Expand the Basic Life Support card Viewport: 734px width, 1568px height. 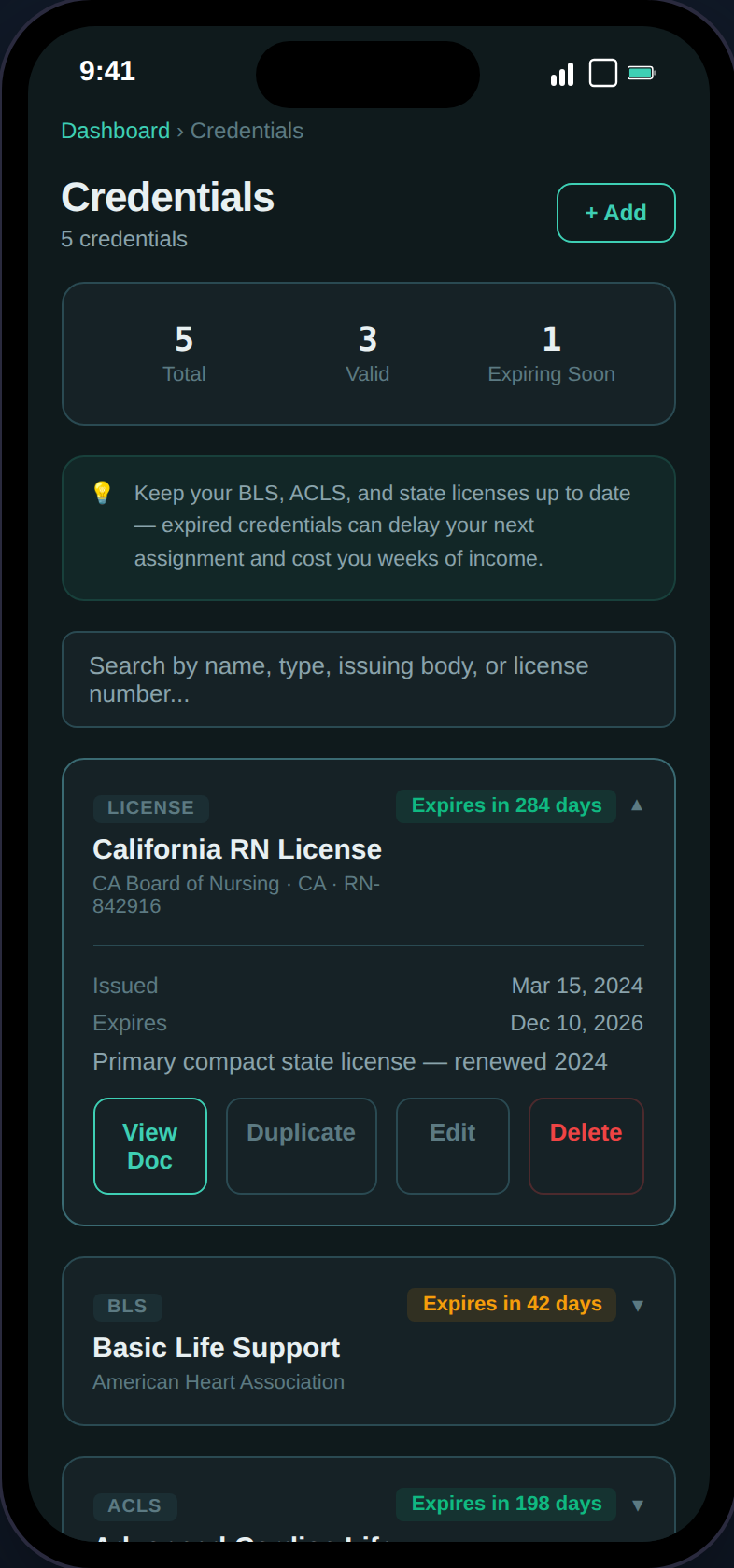click(x=637, y=1305)
